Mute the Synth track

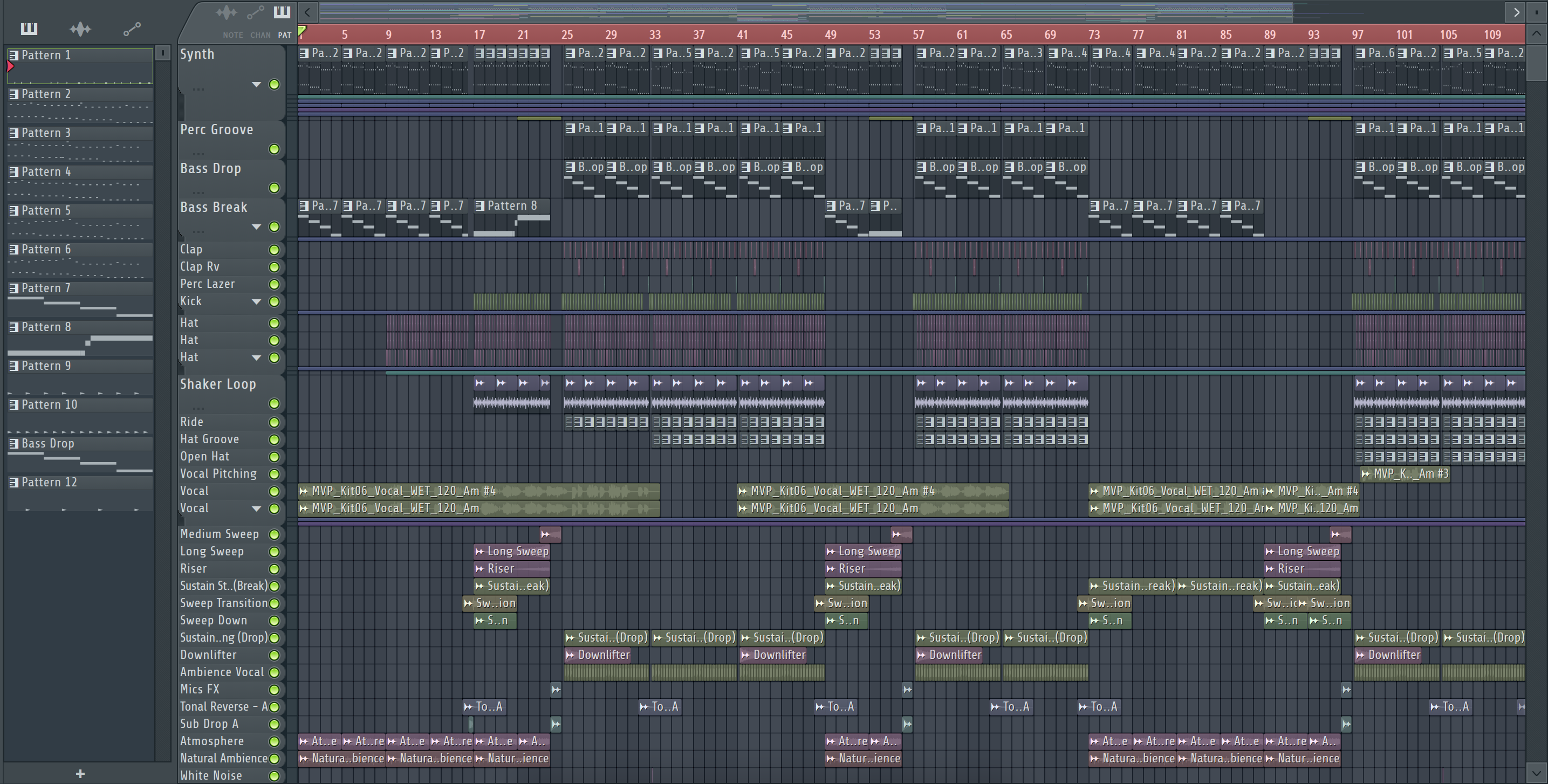274,84
